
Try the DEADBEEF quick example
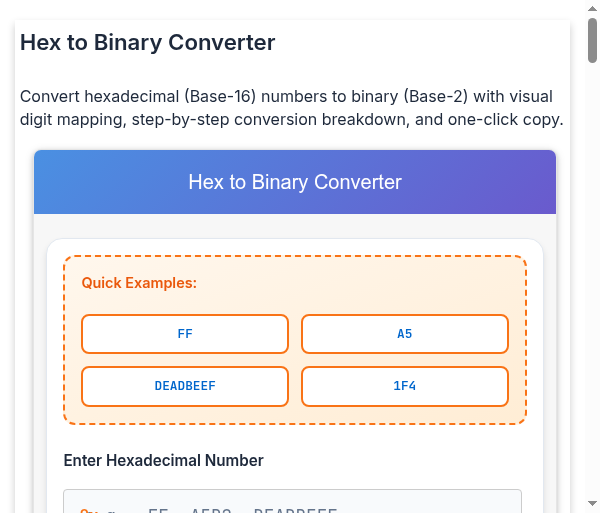coord(185,386)
